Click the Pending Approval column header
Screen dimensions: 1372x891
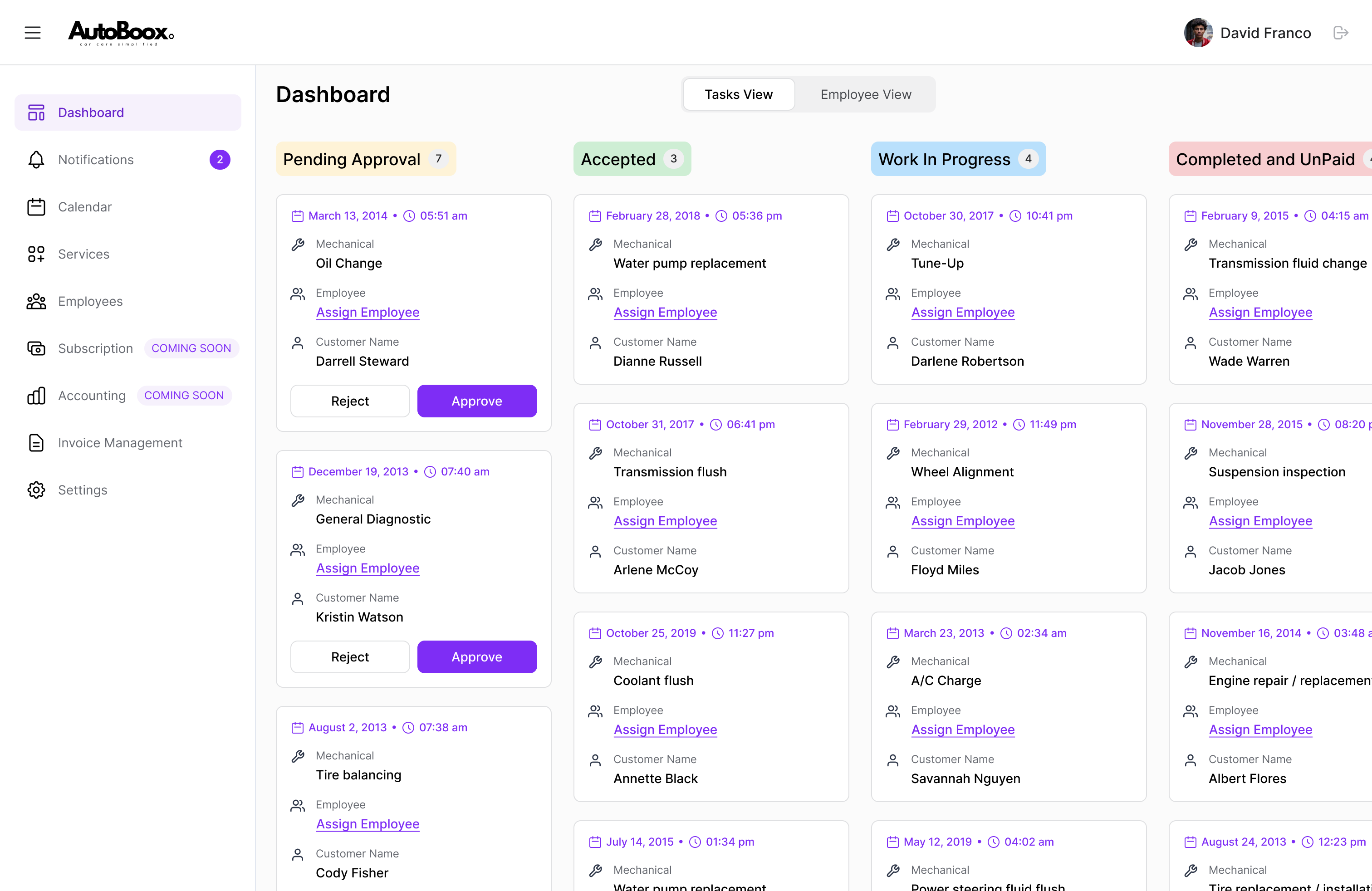(x=366, y=159)
